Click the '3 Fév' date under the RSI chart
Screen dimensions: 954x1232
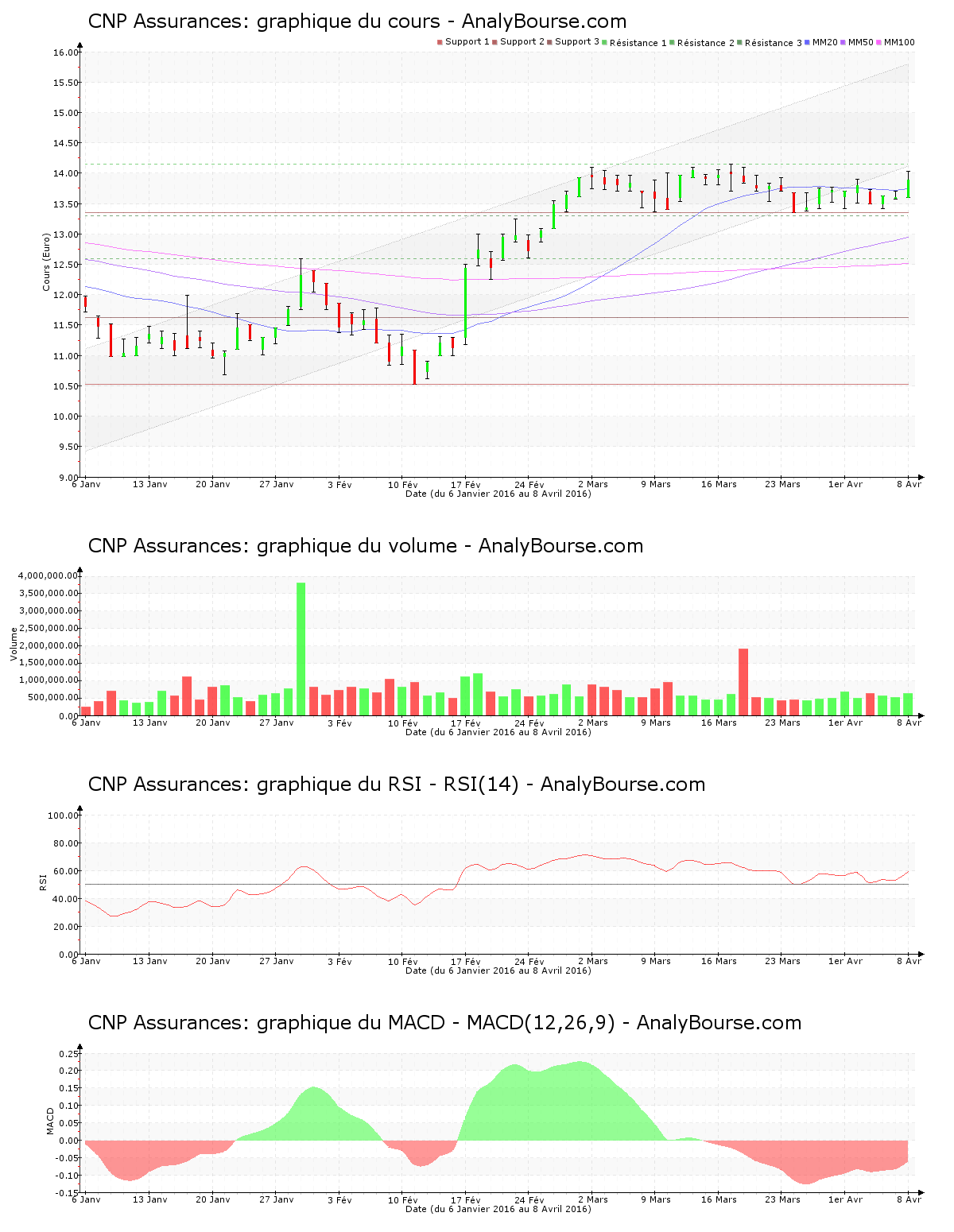pyautogui.click(x=339, y=961)
